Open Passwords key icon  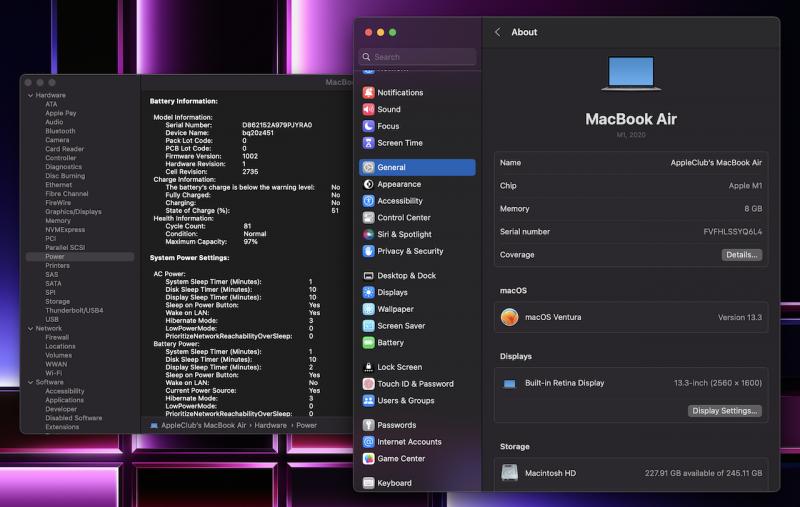[x=368, y=425]
